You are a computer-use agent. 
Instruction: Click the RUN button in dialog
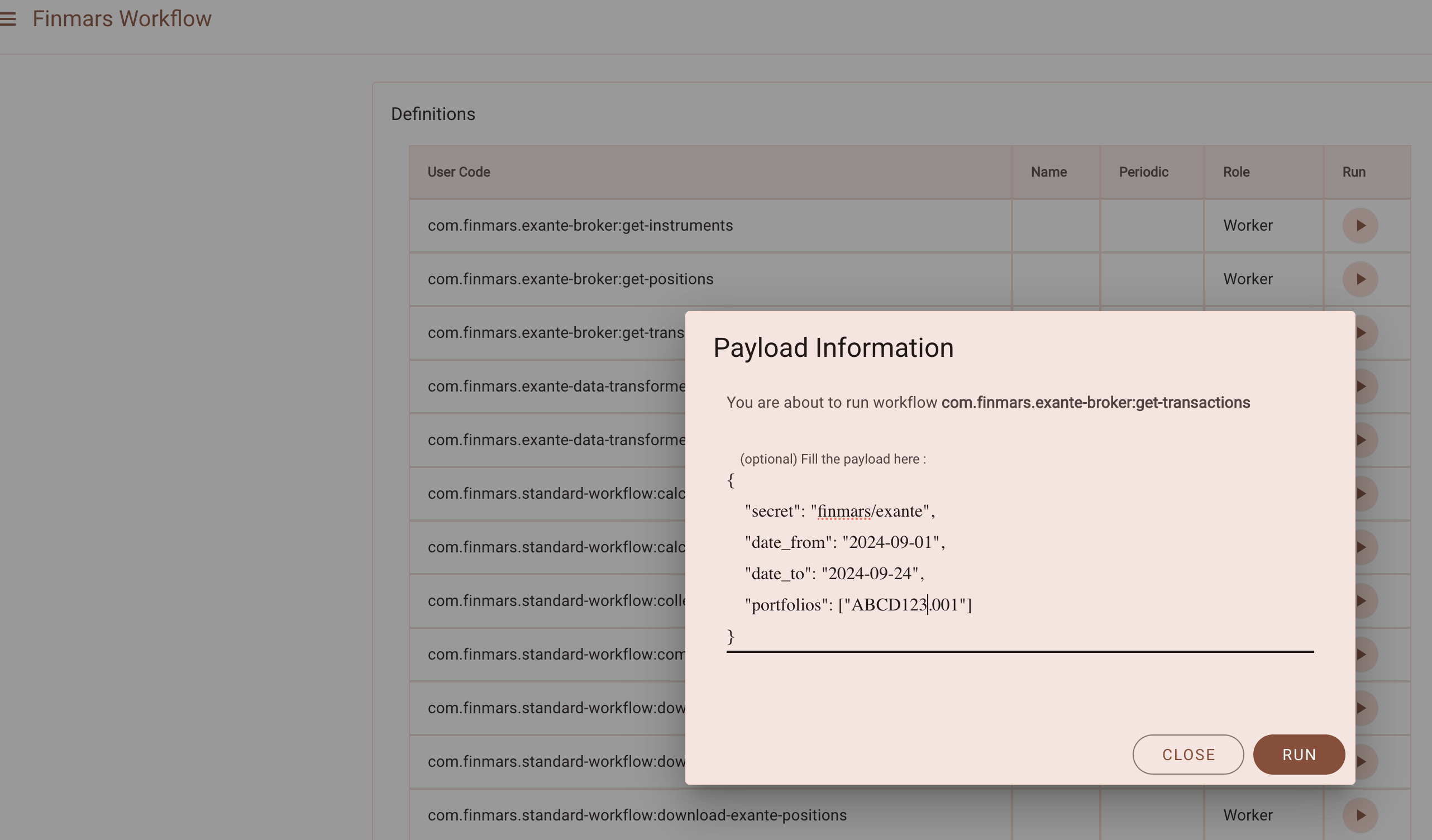pos(1299,754)
